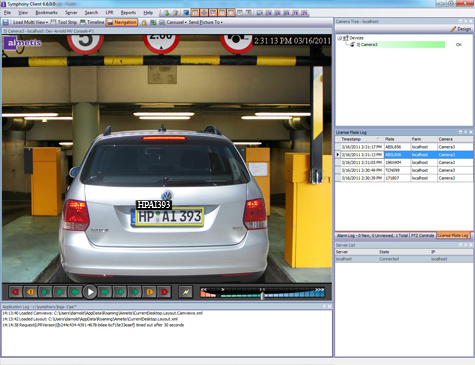Screen dimensions: 475x365
Task: Click the padlock icon in toolbar
Action: point(144,22)
